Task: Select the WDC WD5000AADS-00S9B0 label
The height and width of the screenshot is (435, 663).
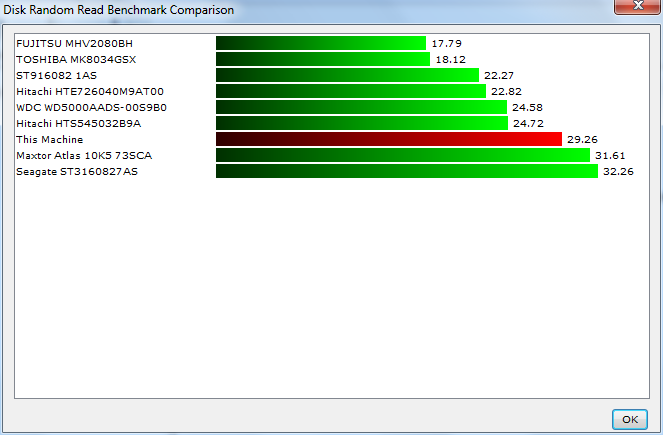Action: (x=91, y=108)
